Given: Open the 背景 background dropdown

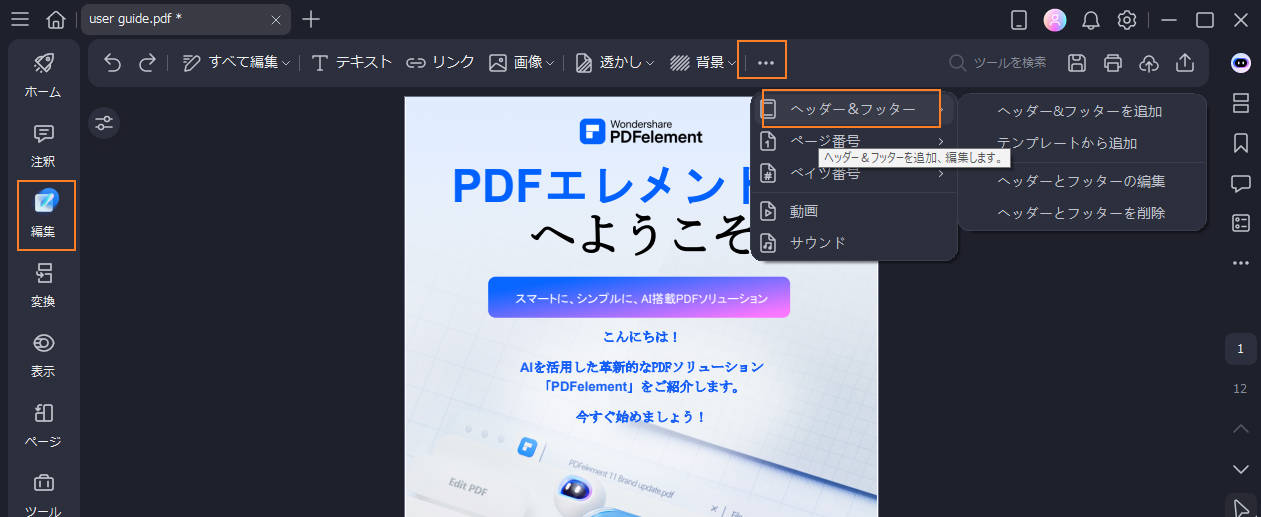Looking at the screenshot, I should point(703,62).
